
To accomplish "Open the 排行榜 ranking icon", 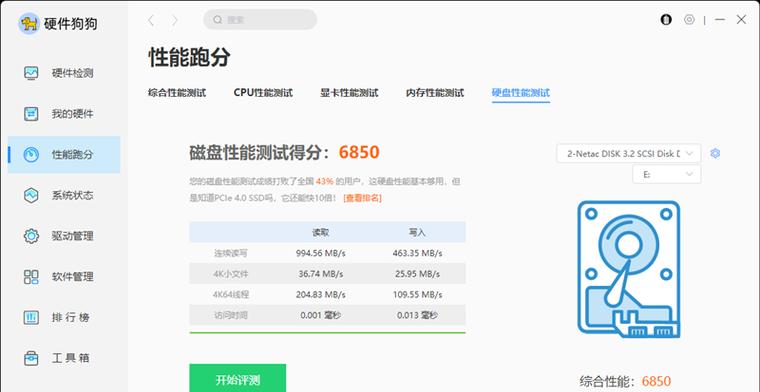I will click(31, 317).
